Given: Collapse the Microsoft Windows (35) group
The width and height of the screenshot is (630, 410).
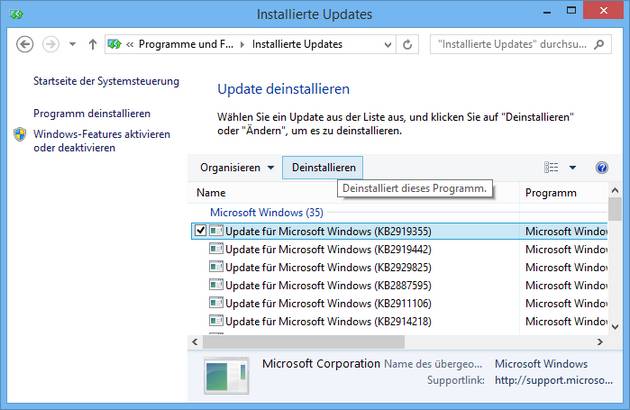Looking at the screenshot, I should pyautogui.click(x=266, y=212).
